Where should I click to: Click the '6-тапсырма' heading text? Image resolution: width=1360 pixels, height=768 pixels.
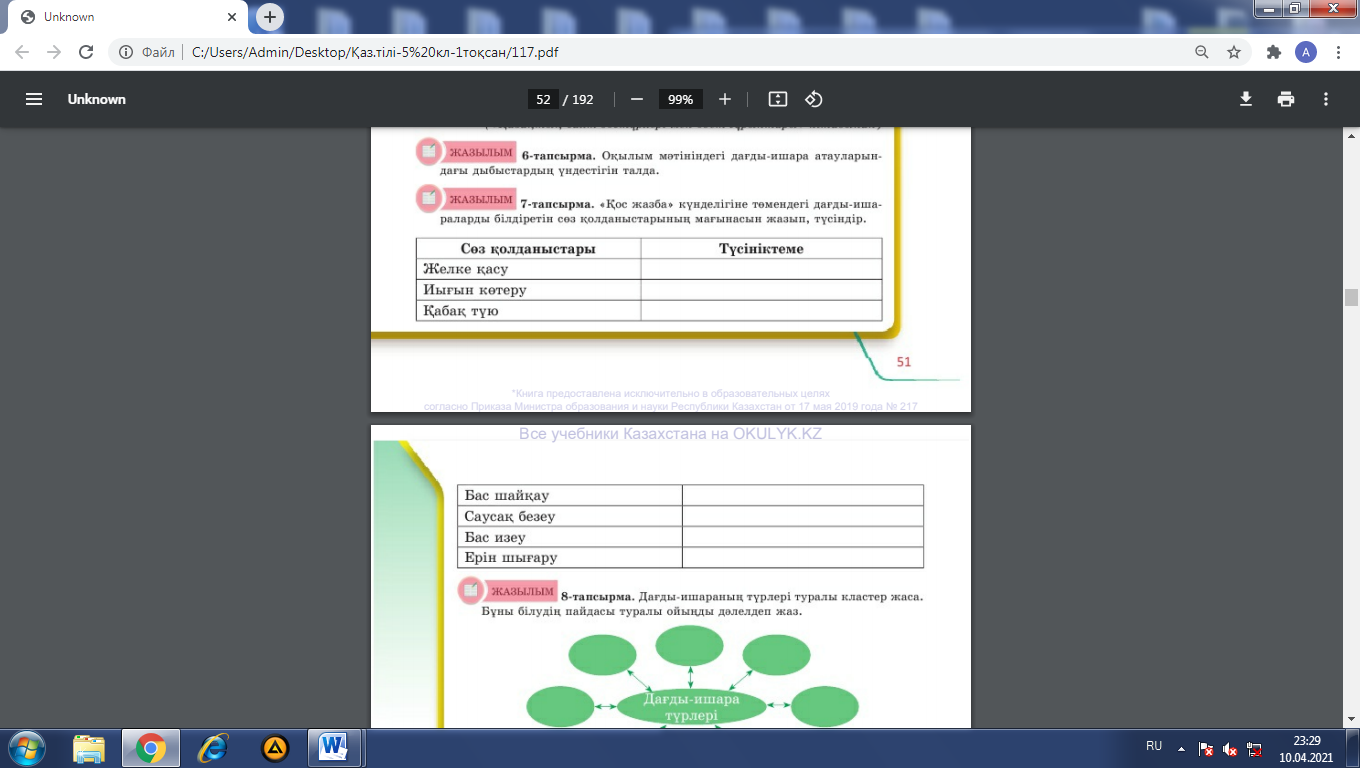click(558, 155)
